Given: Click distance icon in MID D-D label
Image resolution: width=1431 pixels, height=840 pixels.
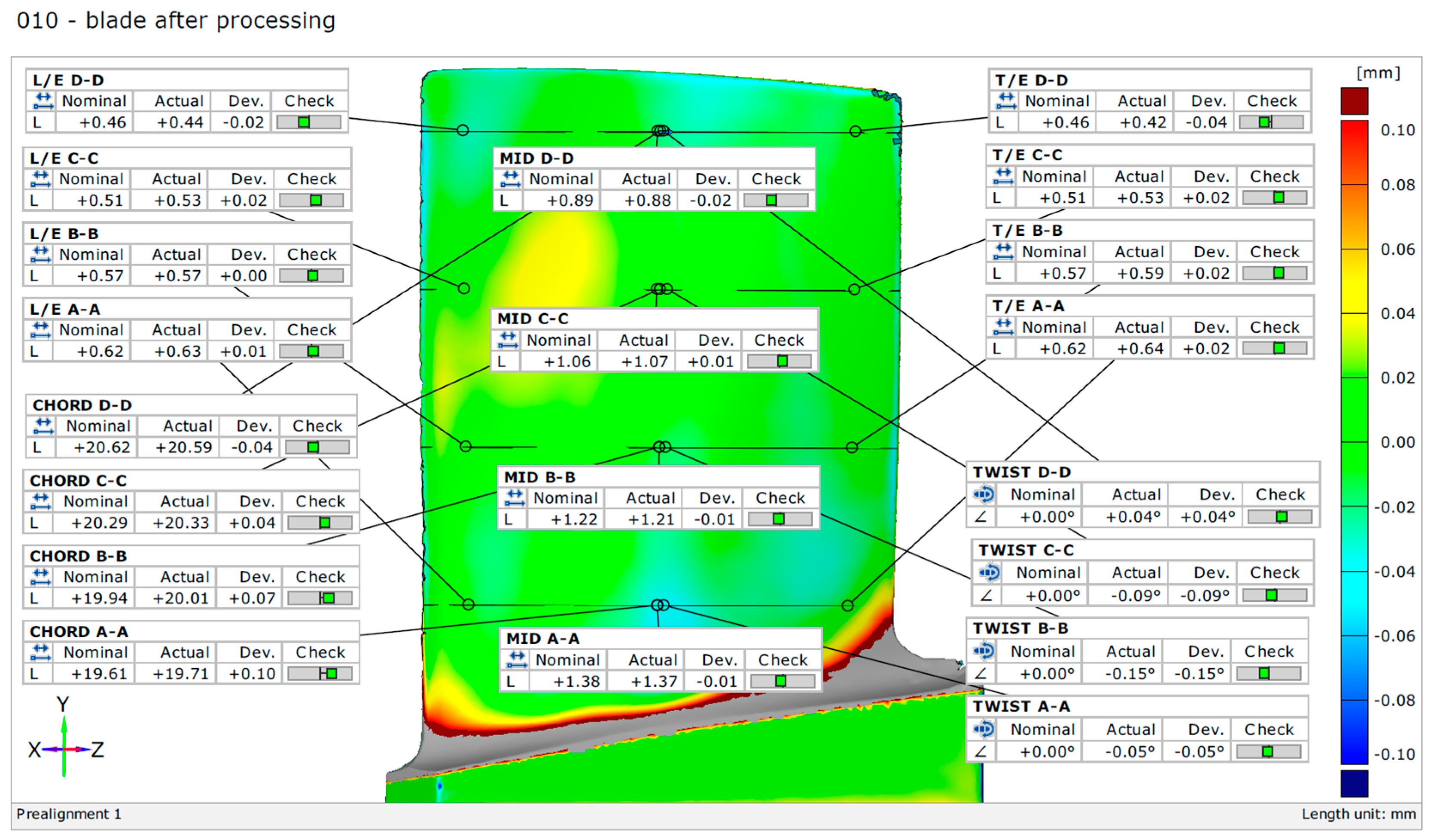Looking at the screenshot, I should pos(511,179).
